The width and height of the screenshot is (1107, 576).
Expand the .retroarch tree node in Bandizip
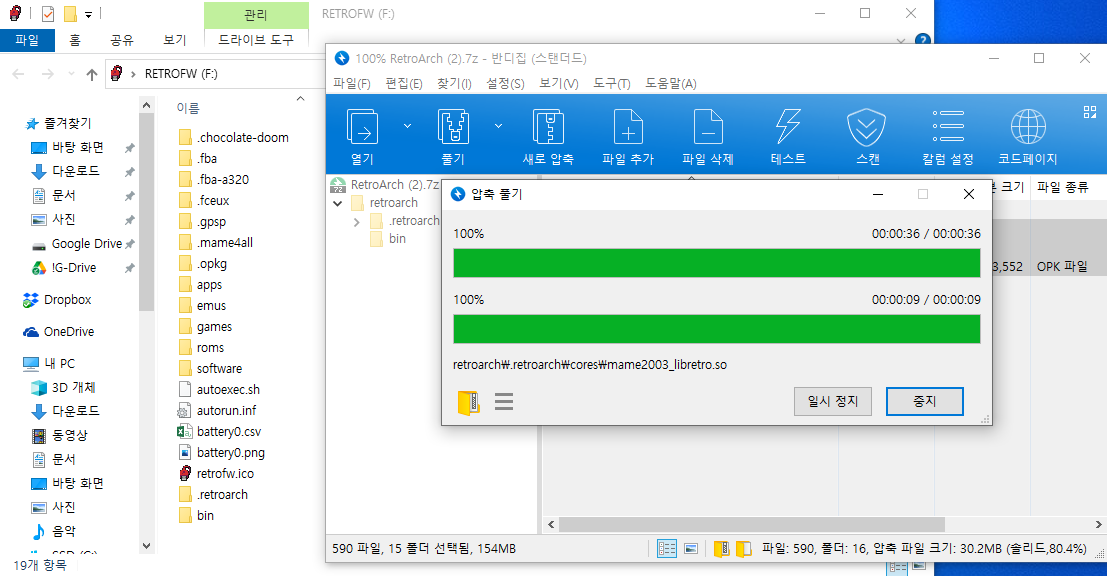357,222
